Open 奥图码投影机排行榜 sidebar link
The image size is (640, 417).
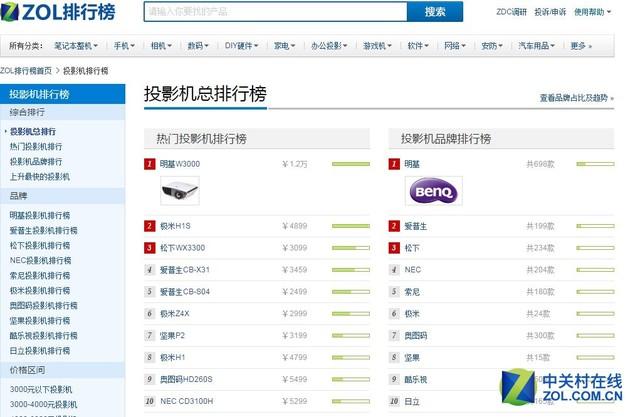[x=43, y=306]
